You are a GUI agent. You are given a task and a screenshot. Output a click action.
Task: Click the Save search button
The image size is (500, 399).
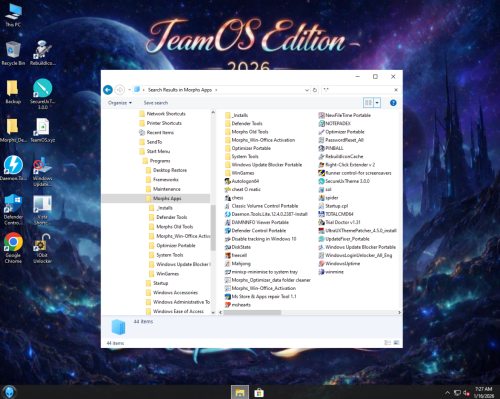click(156, 103)
